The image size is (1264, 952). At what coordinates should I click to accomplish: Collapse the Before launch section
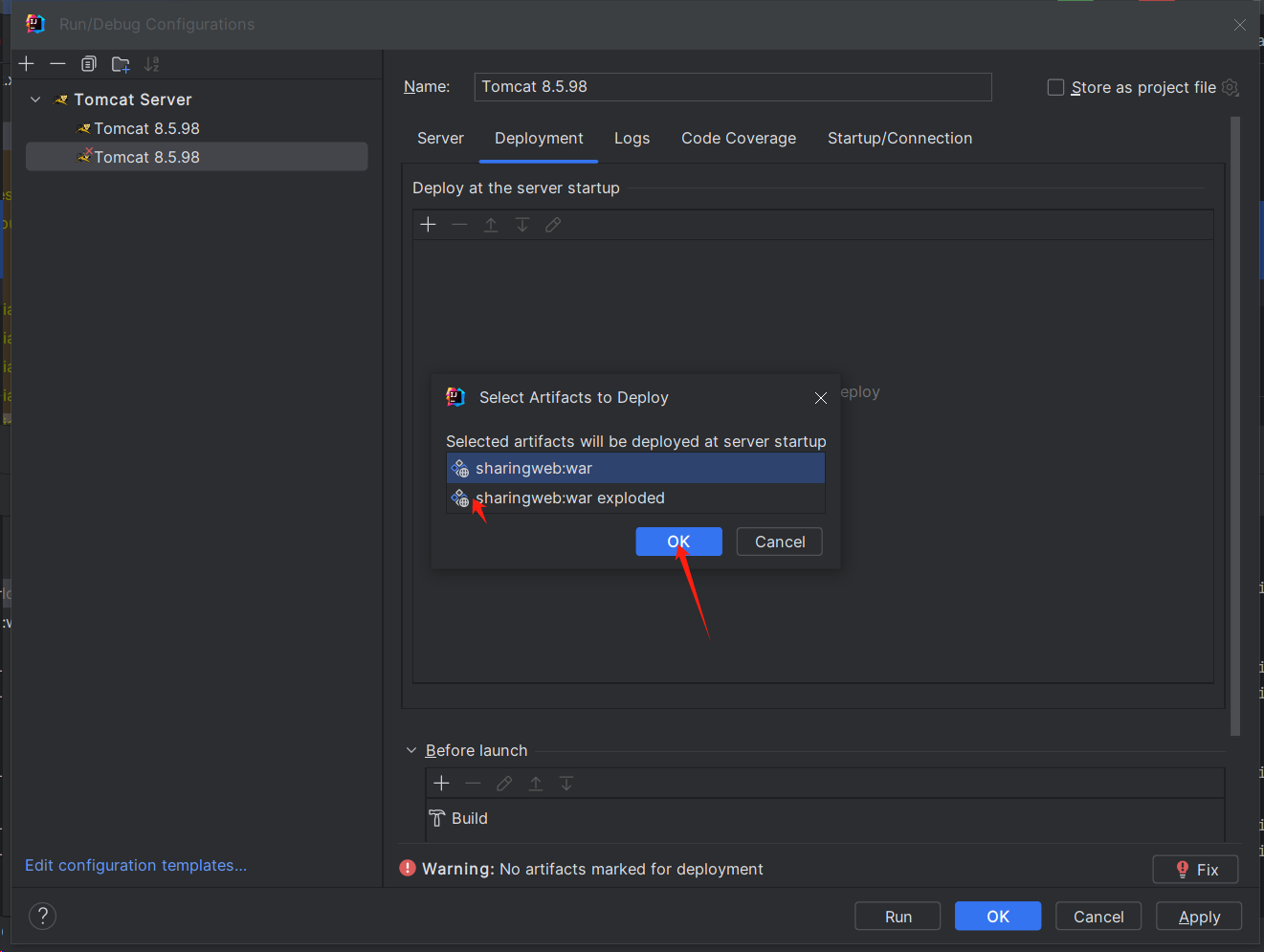[x=411, y=750]
